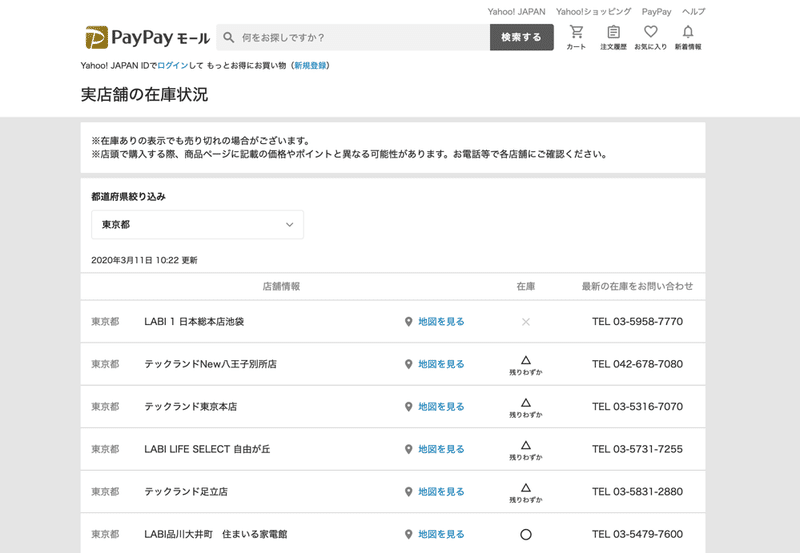Screen dimensions: 800x553
Task: Click the 店舗情報 column header
Action: [x=281, y=286]
